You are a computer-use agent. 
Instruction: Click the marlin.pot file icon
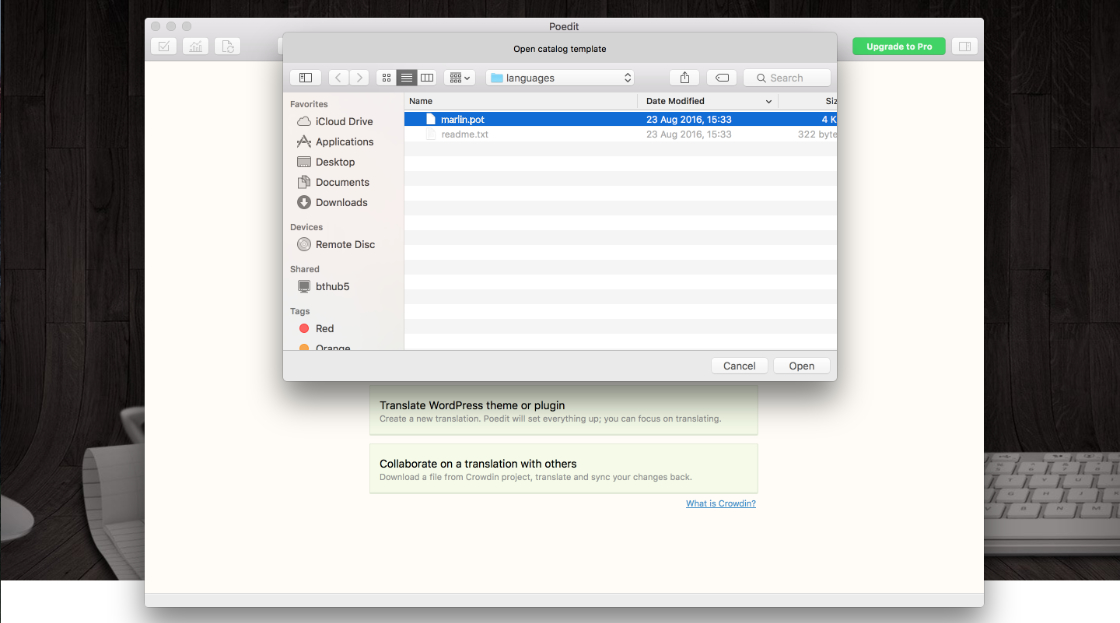pyautogui.click(x=431, y=119)
